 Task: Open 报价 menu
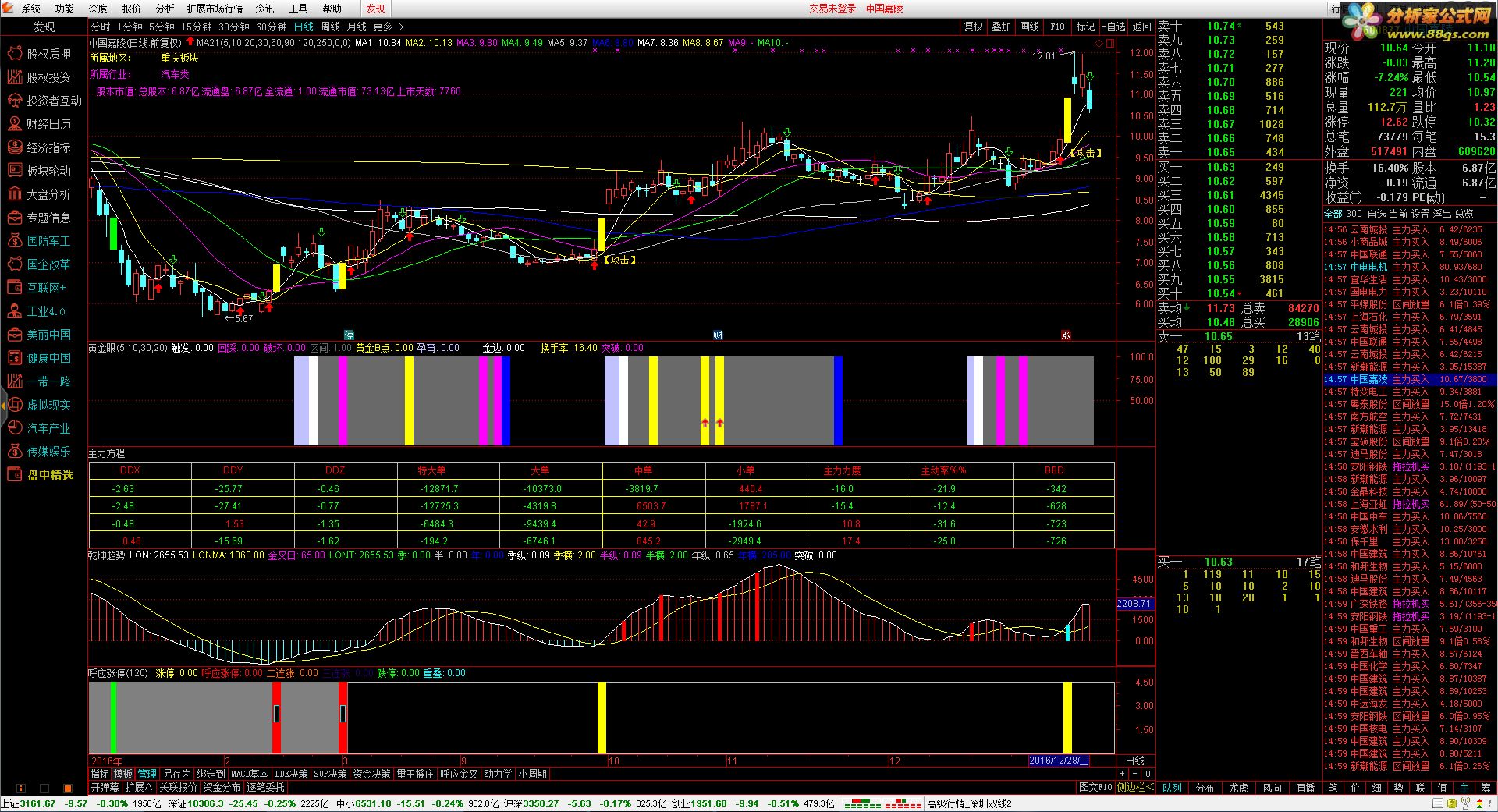[x=132, y=9]
